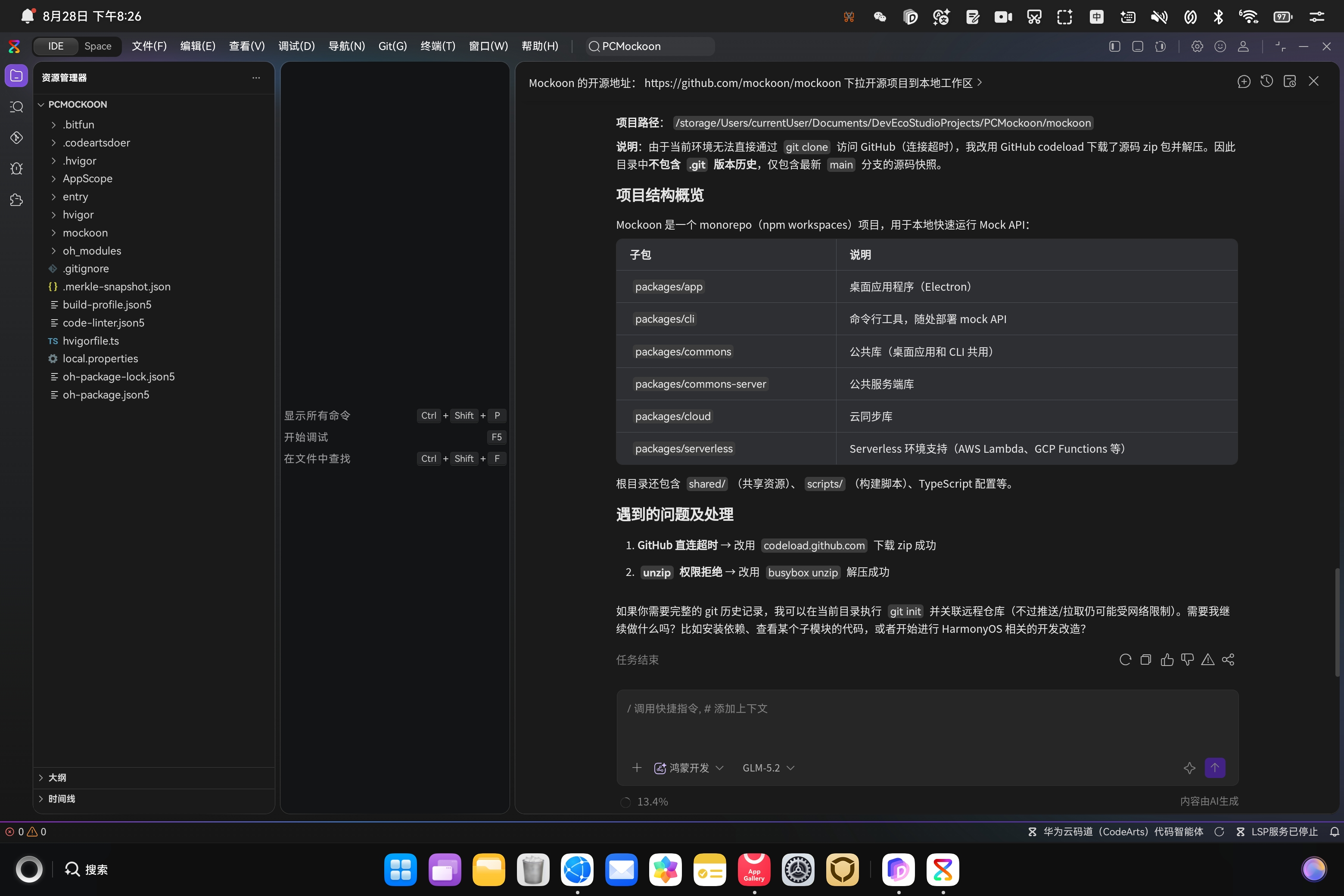Expand the entry folder
Screen dimensions: 1344x896
(154, 196)
